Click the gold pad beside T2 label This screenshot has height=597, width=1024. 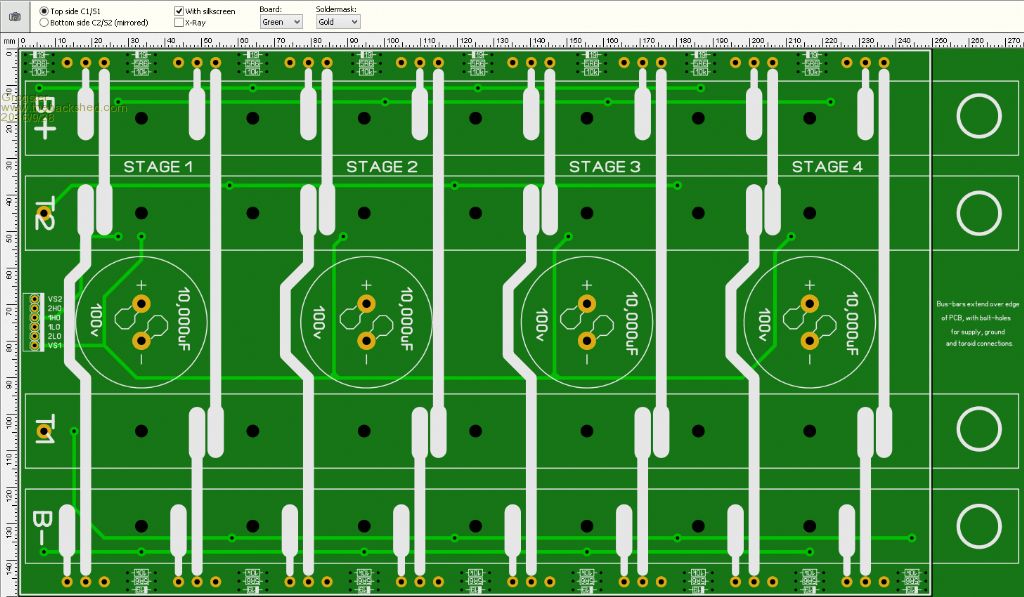click(43, 212)
